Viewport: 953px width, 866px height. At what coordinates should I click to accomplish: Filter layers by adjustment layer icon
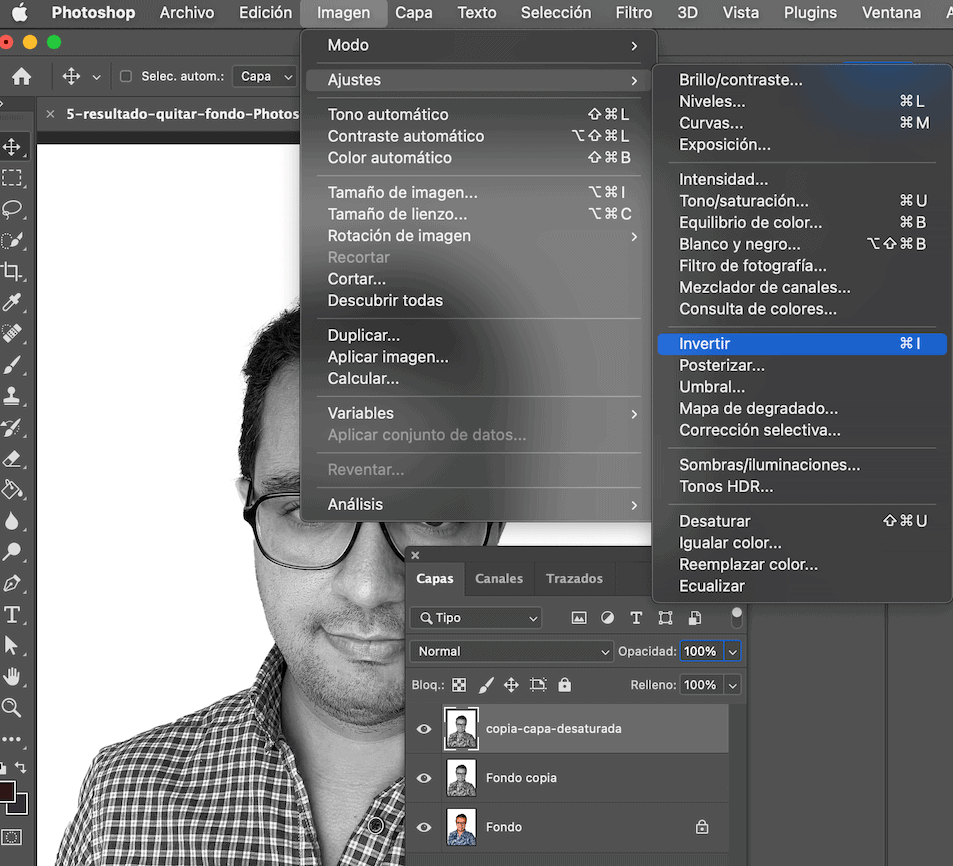[x=607, y=618]
